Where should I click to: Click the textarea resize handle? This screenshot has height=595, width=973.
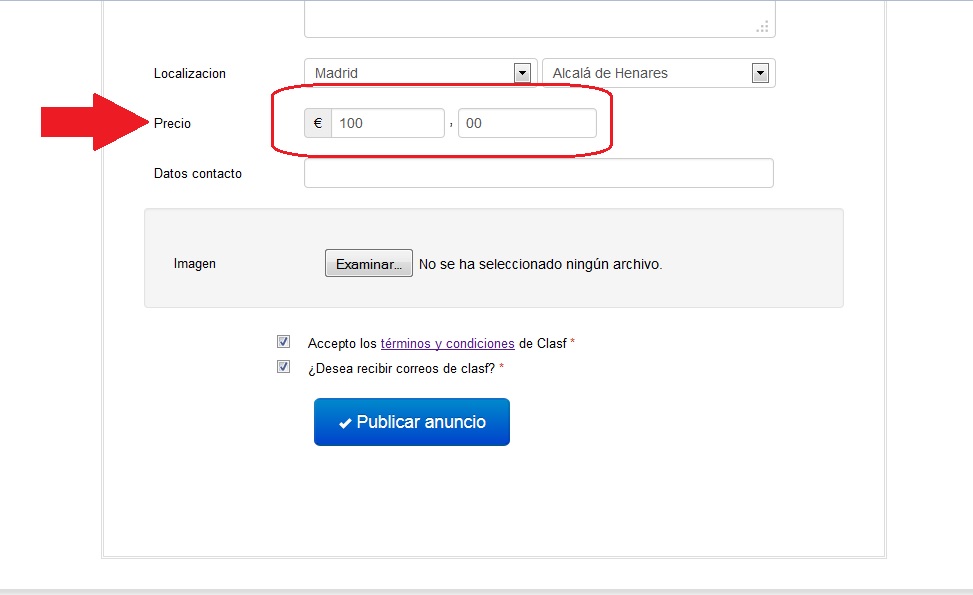pyautogui.click(x=763, y=26)
